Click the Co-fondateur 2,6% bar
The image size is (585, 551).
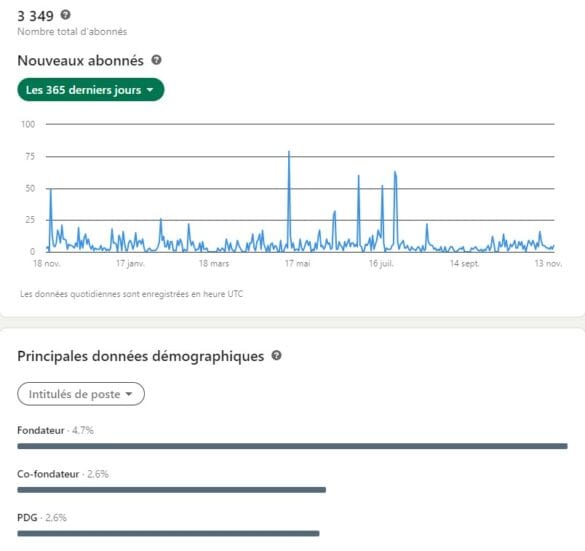tap(172, 489)
